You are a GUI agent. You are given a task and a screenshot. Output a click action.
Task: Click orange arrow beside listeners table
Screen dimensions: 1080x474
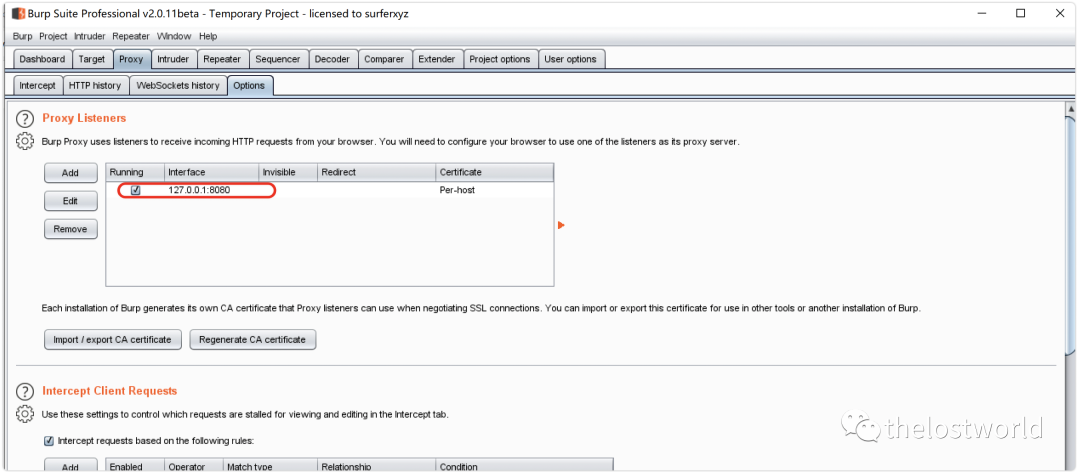click(x=561, y=225)
